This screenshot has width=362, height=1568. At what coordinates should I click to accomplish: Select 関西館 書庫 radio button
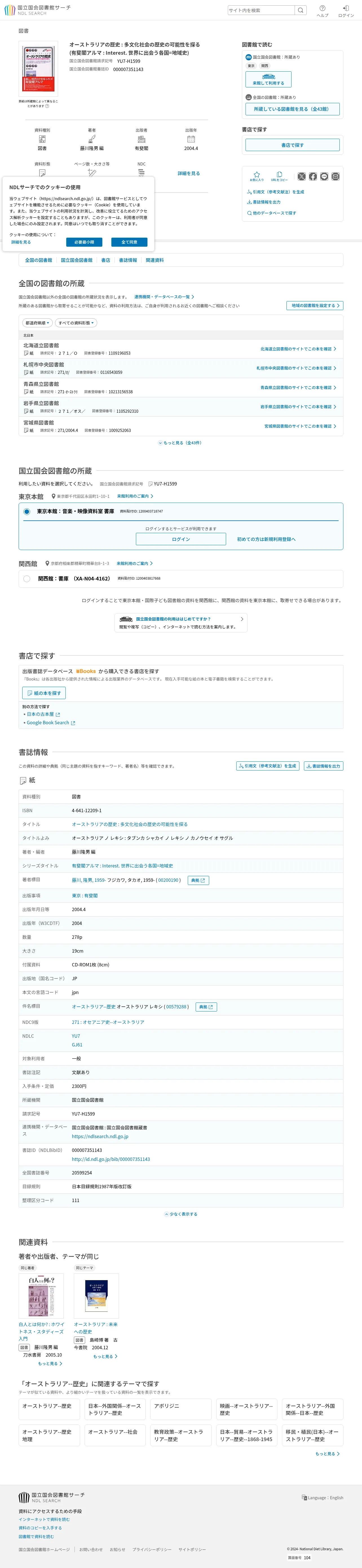(x=27, y=579)
